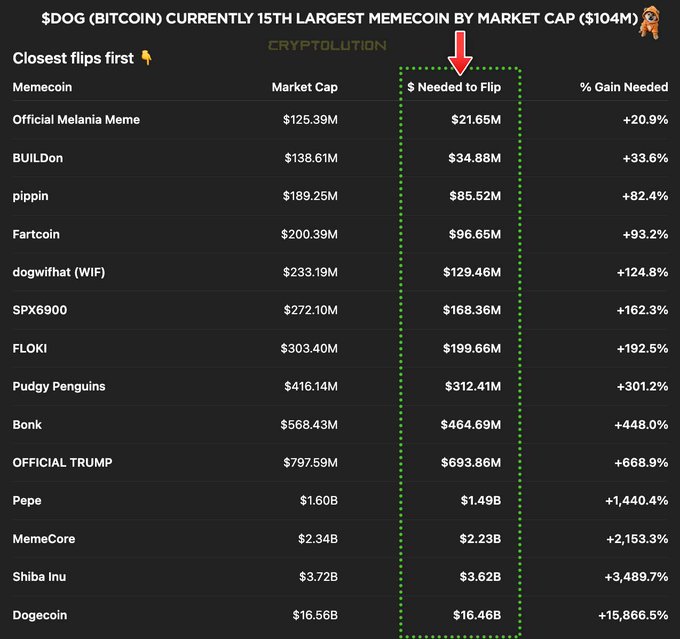680x639 pixels.
Task: Click the $16.56B market cap value
Action: click(315, 615)
